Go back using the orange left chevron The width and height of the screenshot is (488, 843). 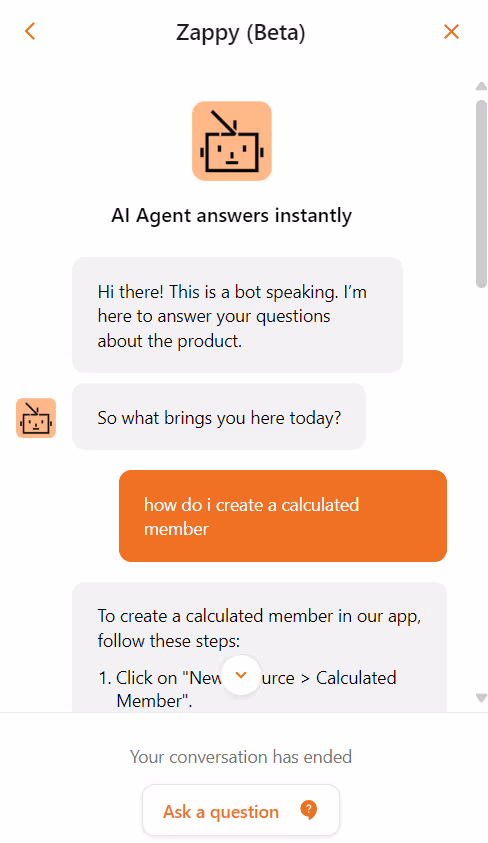pyautogui.click(x=30, y=31)
